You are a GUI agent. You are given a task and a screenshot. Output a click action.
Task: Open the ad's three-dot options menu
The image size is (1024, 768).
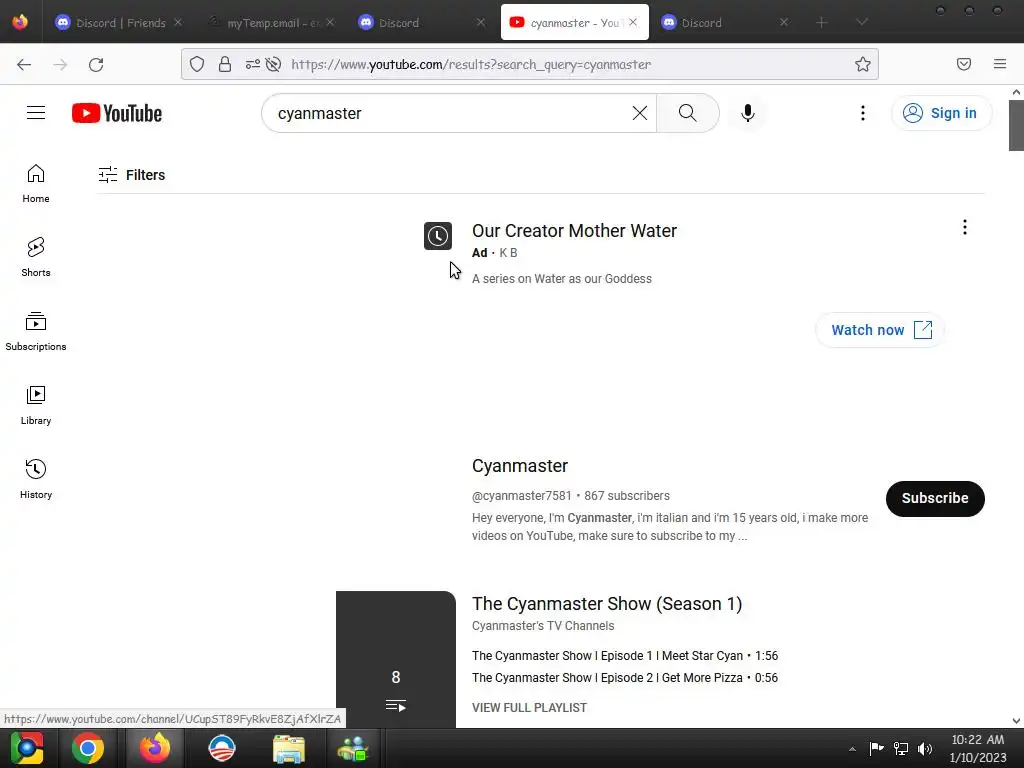[965, 227]
